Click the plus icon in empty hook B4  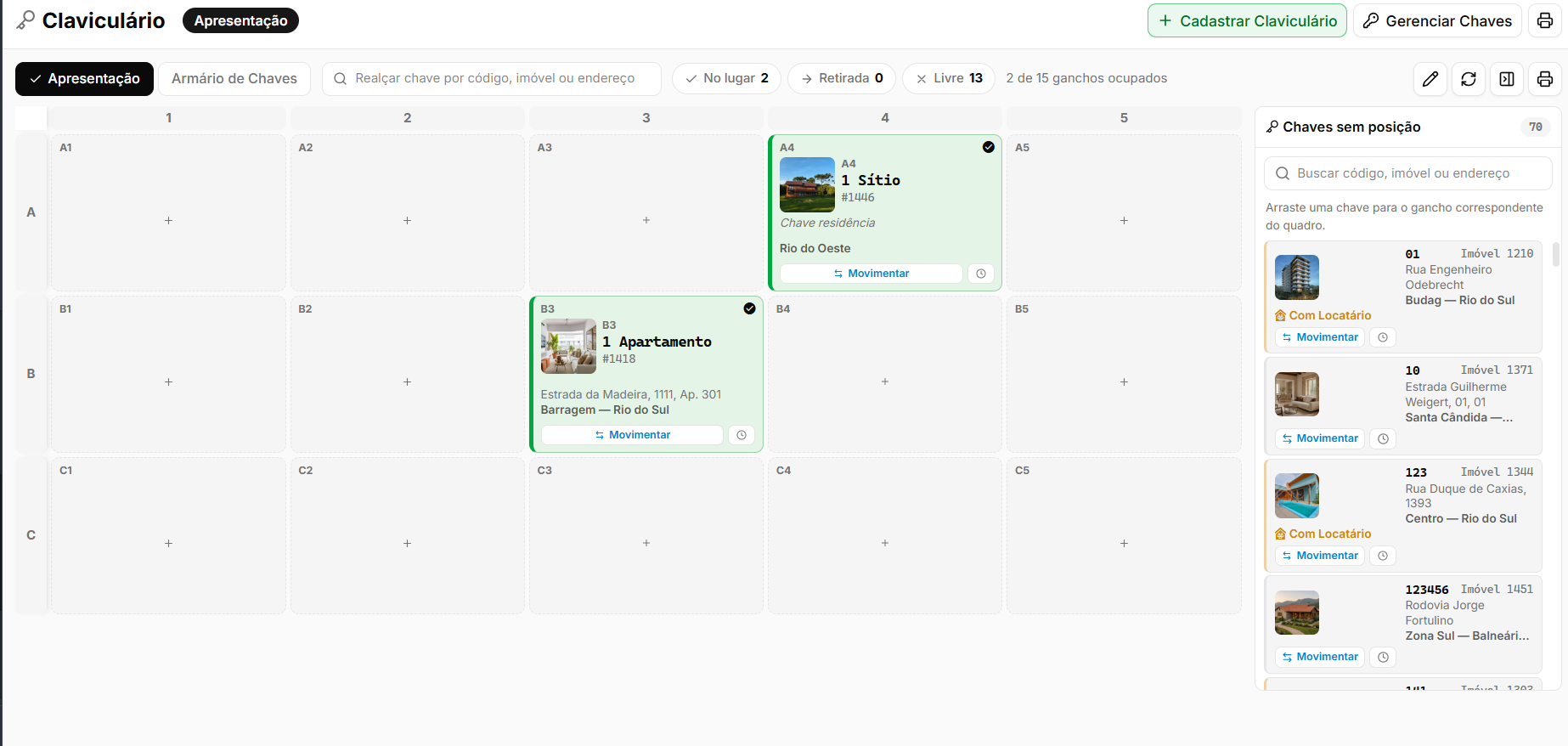pyautogui.click(x=885, y=381)
